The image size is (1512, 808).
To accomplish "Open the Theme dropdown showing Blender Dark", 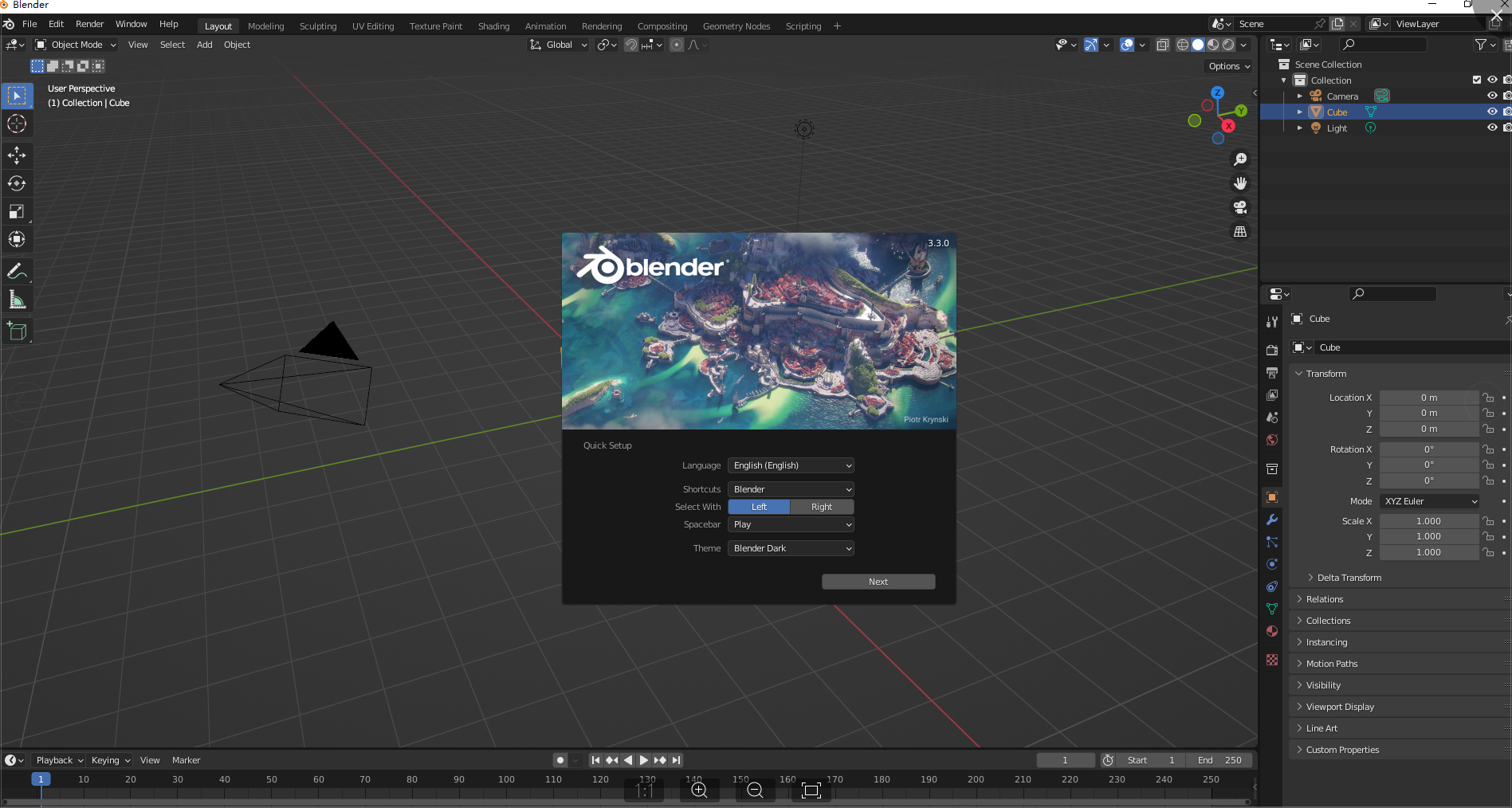I will [791, 548].
